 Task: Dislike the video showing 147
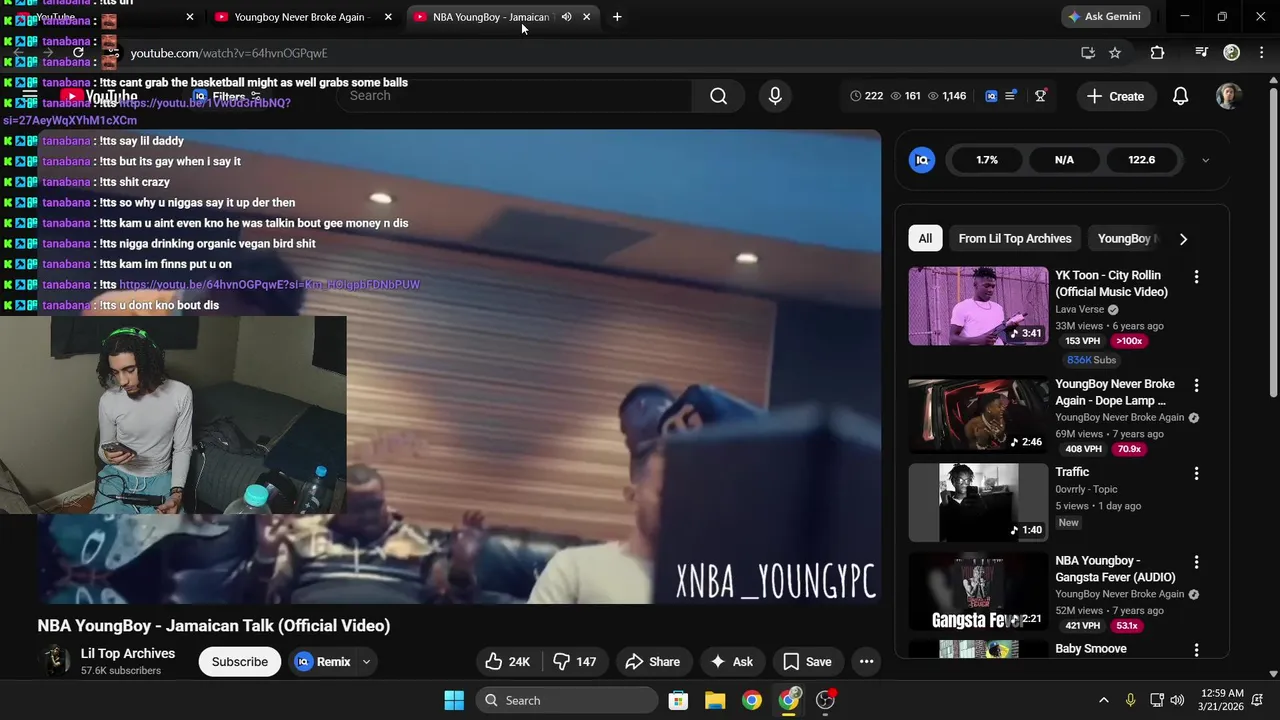pyautogui.click(x=576, y=662)
